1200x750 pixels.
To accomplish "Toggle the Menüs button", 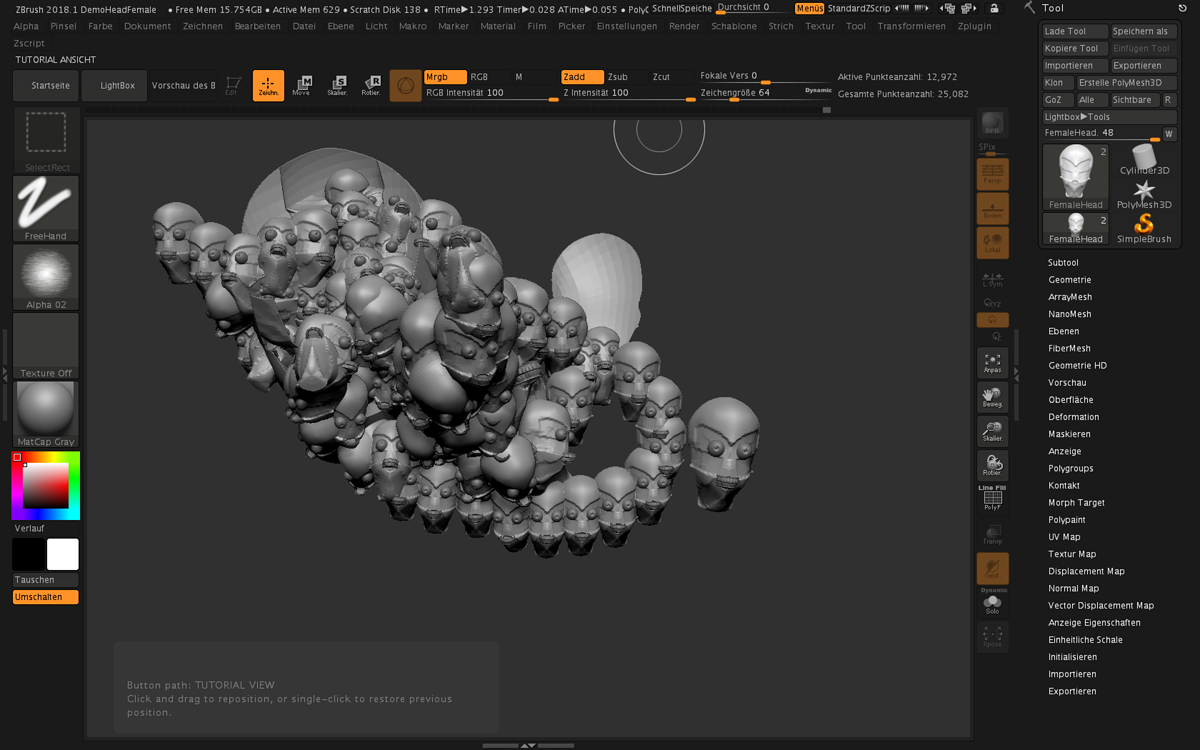I will point(810,8).
